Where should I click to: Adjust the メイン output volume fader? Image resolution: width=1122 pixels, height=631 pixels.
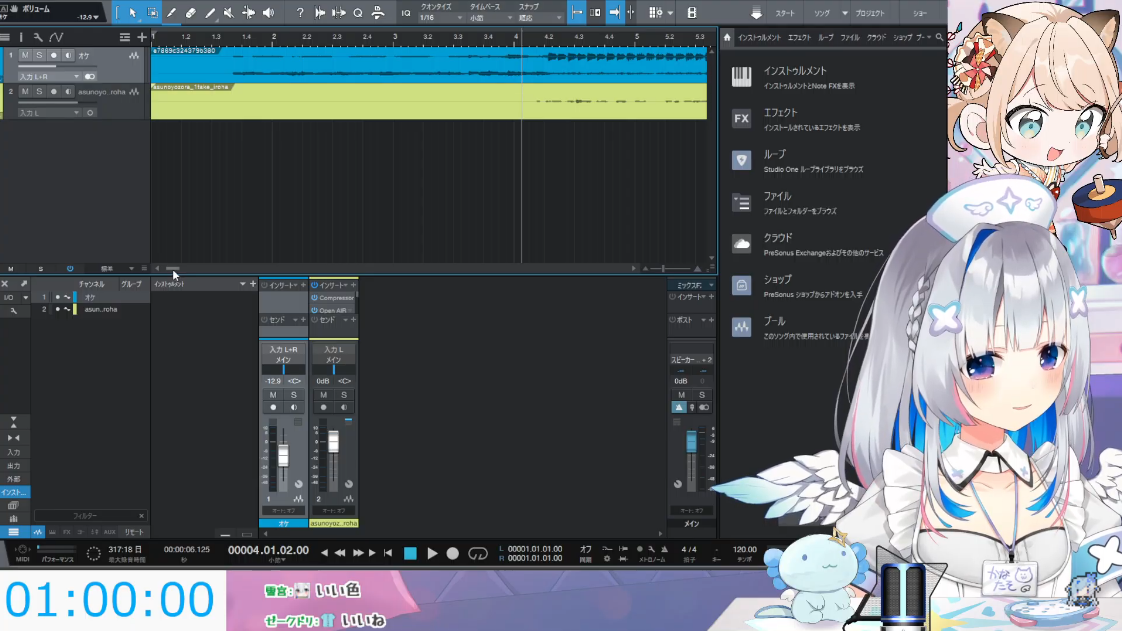click(691, 441)
